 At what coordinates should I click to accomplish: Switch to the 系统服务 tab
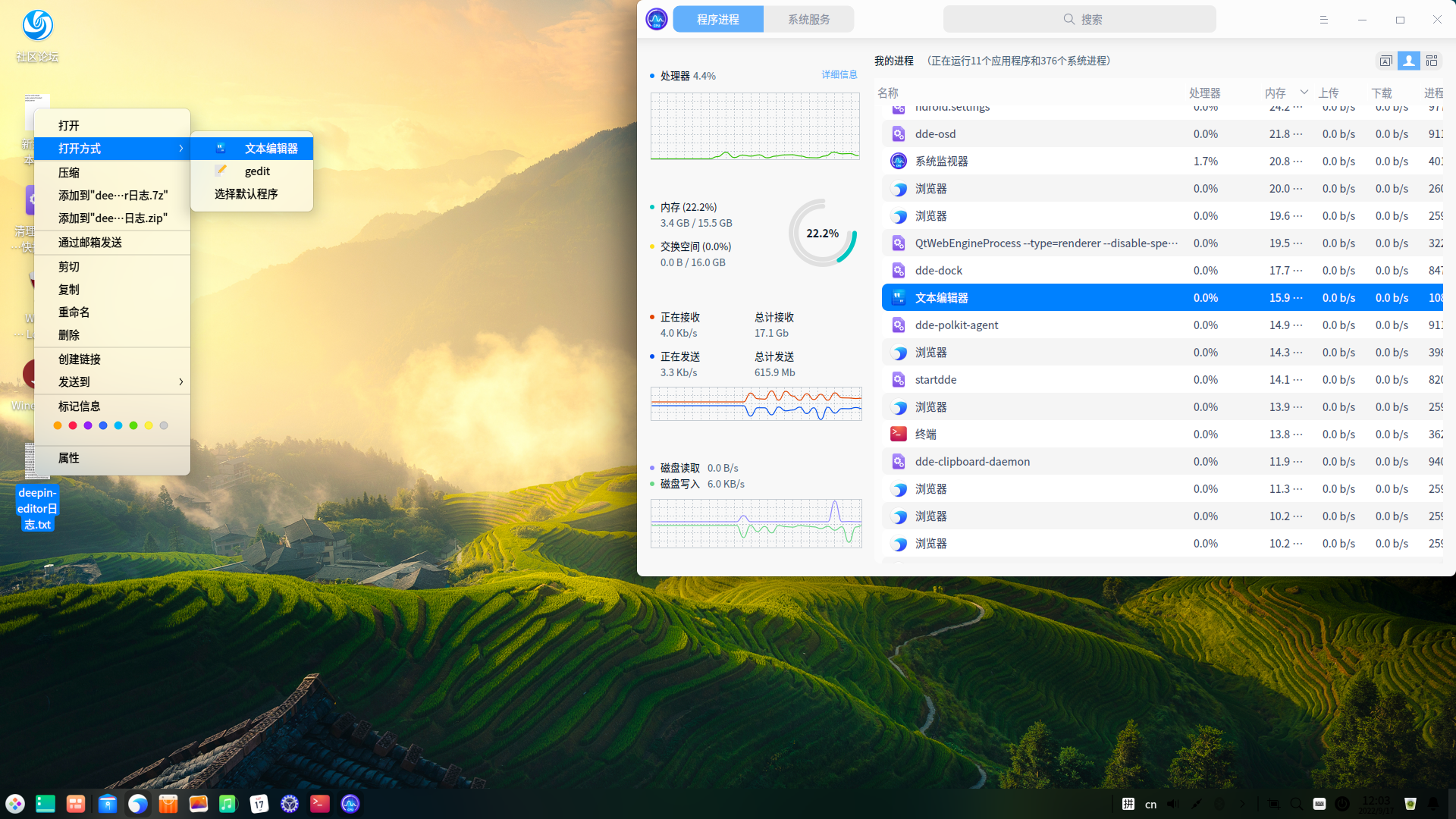tap(808, 20)
